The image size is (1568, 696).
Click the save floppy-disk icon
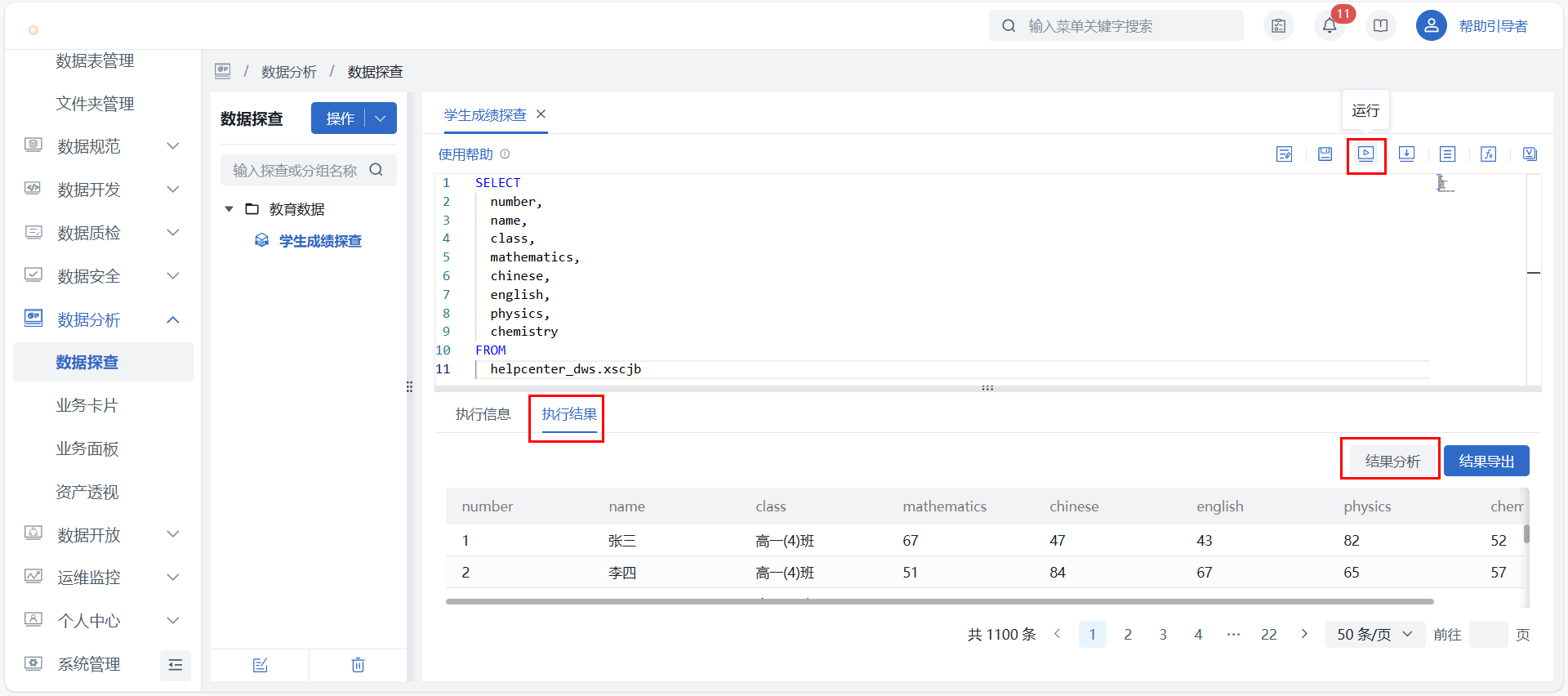point(1325,154)
